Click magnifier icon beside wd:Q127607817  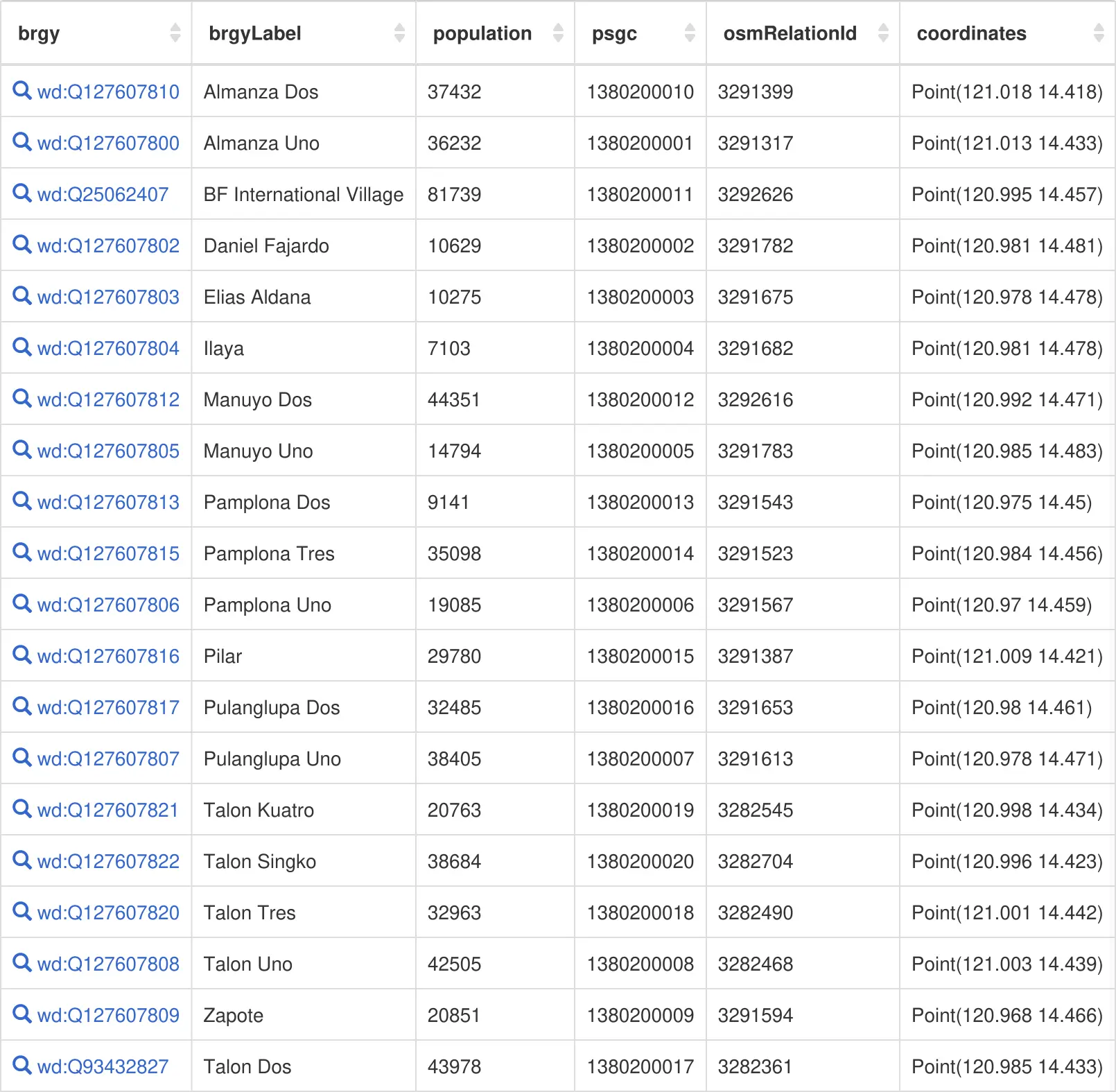22,706
